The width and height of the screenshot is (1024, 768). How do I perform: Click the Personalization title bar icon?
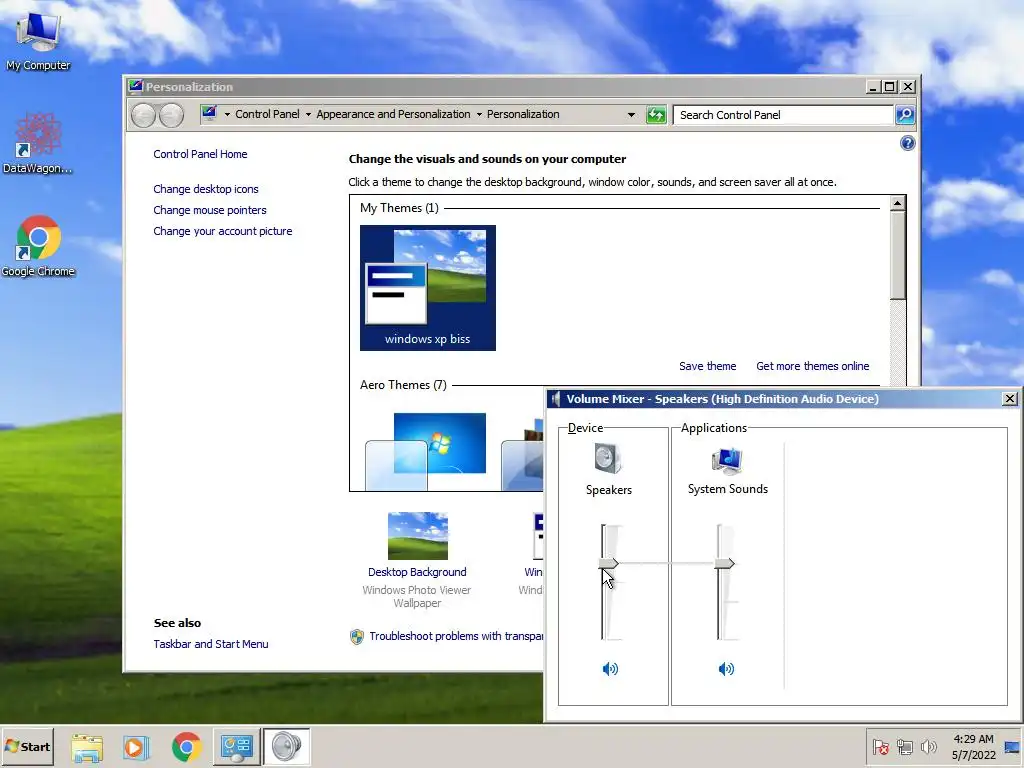pos(136,86)
